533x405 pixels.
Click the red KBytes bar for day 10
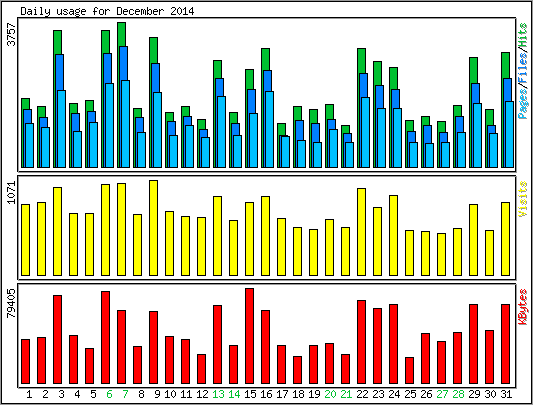click(x=169, y=360)
